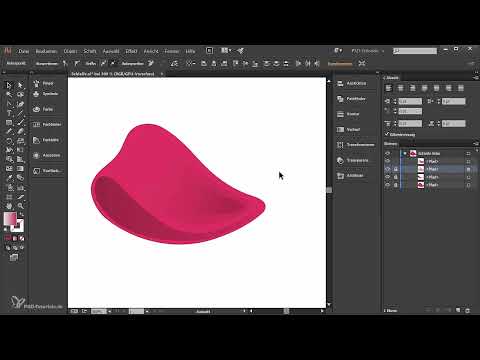The image size is (480, 360).
Task: Open the status bar Auswahl popup arrow
Action: [x=244, y=311]
